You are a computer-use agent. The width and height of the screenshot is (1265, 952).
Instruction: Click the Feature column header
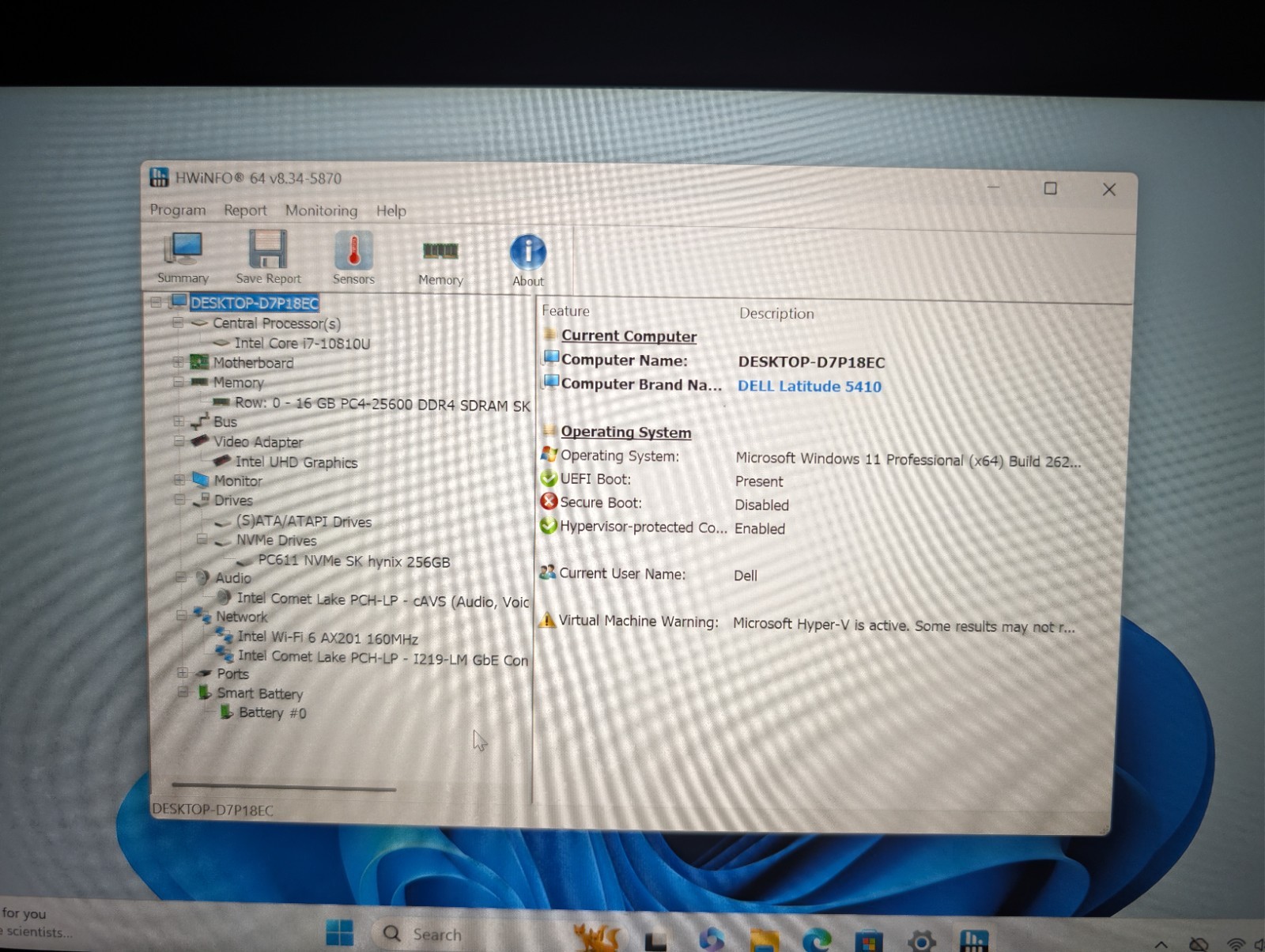click(565, 311)
